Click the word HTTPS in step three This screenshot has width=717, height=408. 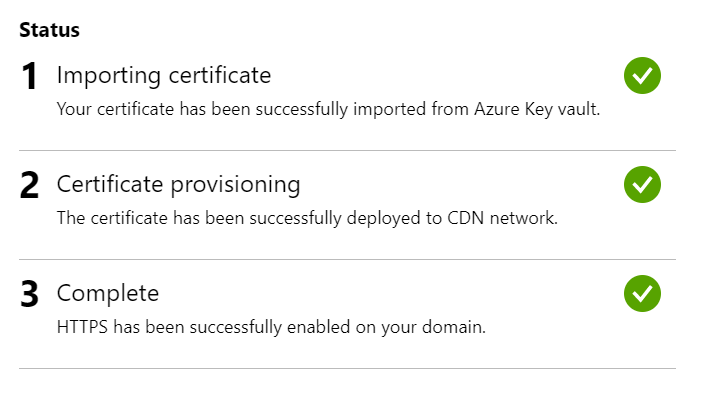coord(82,327)
